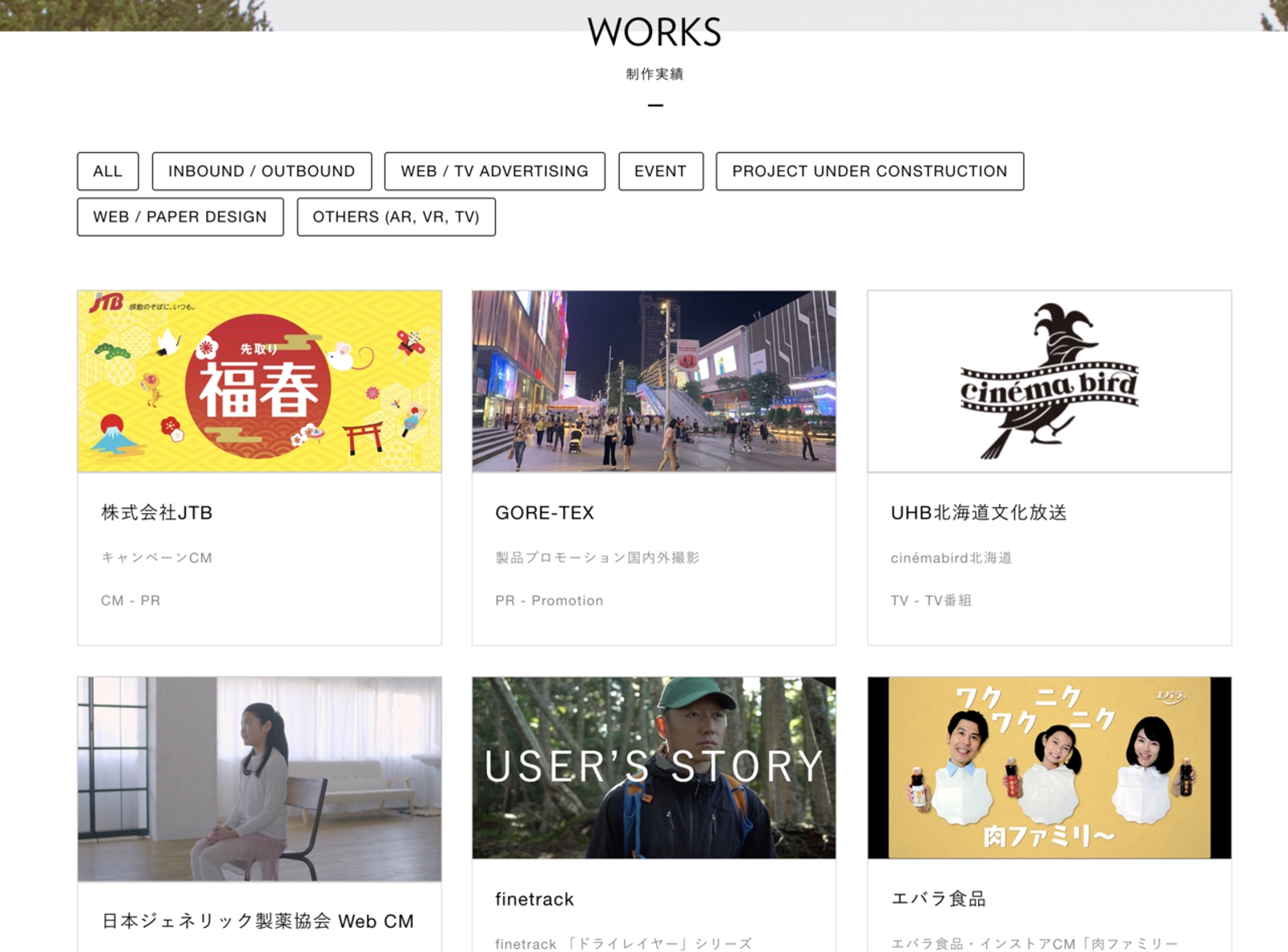This screenshot has height=952, width=1288.
Task: Select the EVENT filter
Action: point(661,172)
